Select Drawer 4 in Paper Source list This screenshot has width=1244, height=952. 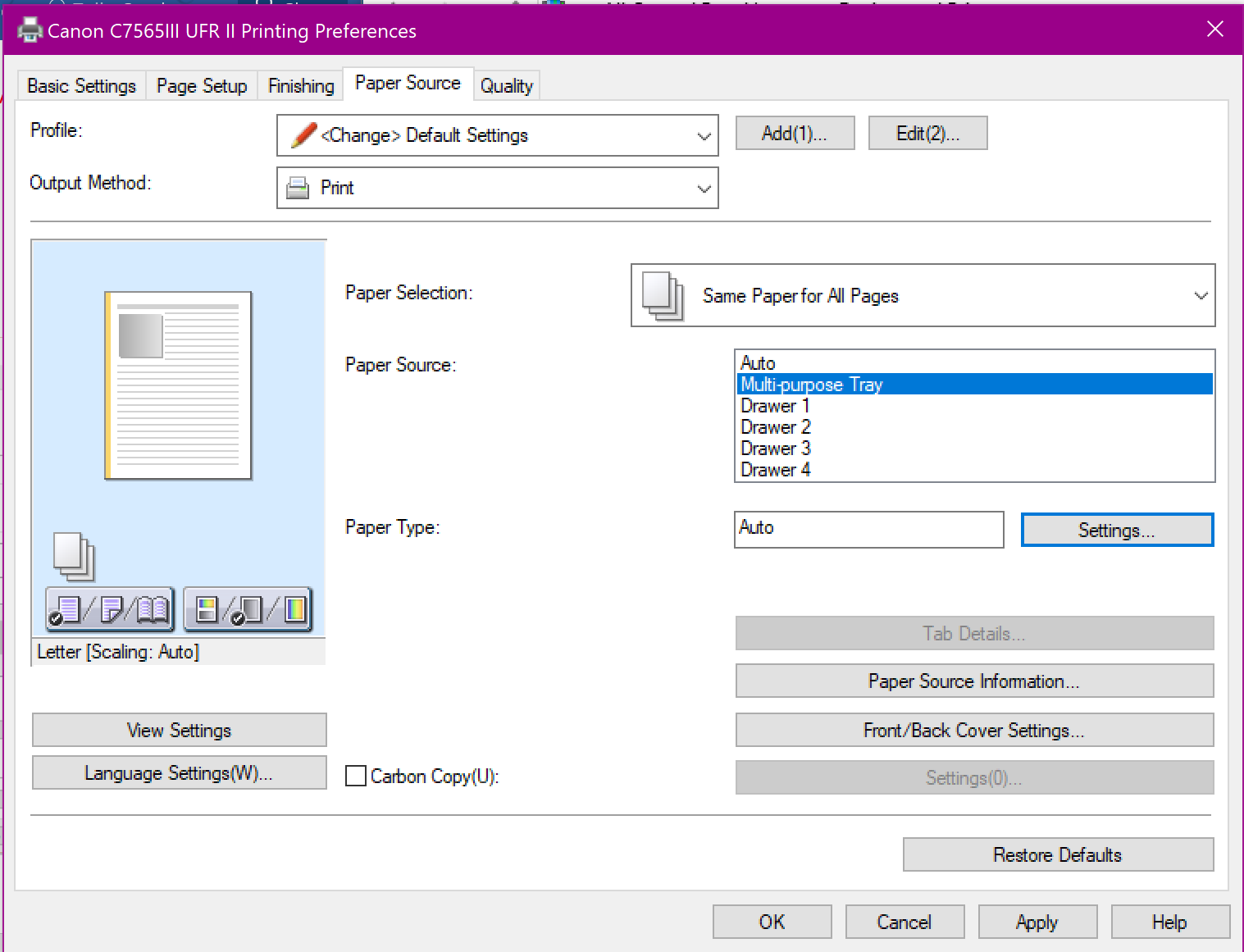[x=974, y=469]
